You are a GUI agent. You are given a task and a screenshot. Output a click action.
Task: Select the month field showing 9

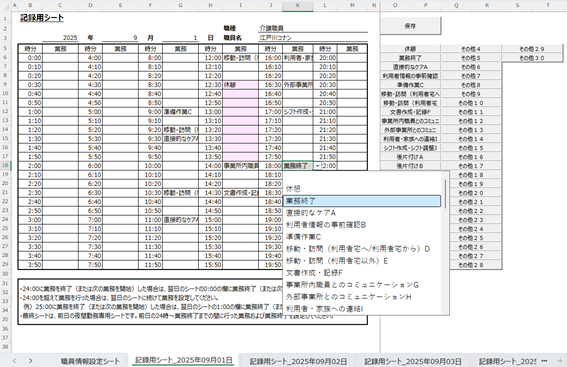(x=120, y=38)
